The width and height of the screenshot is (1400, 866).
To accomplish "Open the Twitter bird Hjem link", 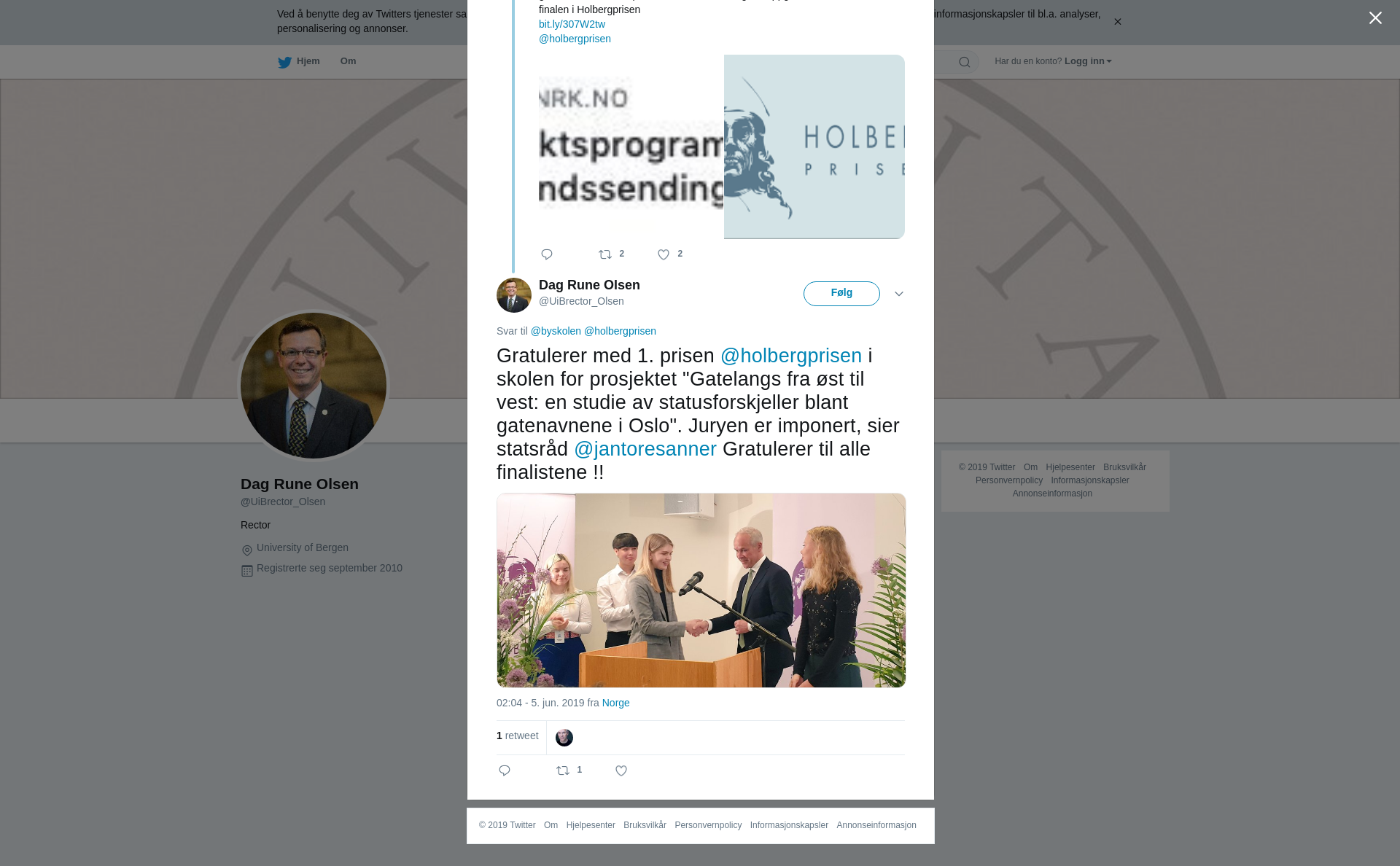I will (x=299, y=61).
